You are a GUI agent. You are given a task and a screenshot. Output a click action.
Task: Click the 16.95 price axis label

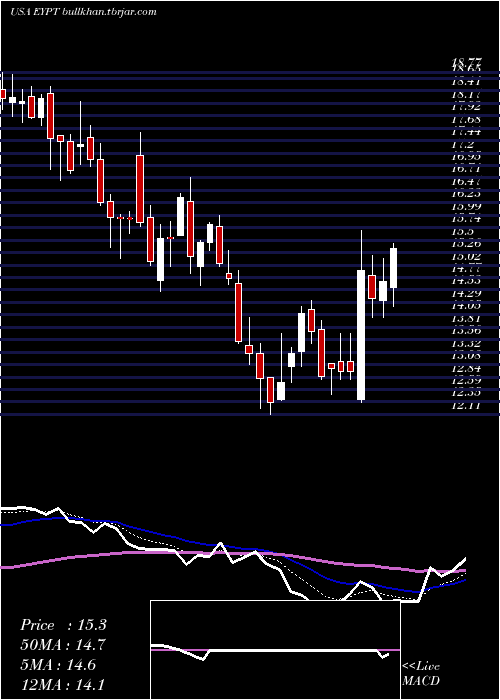pyautogui.click(x=466, y=157)
